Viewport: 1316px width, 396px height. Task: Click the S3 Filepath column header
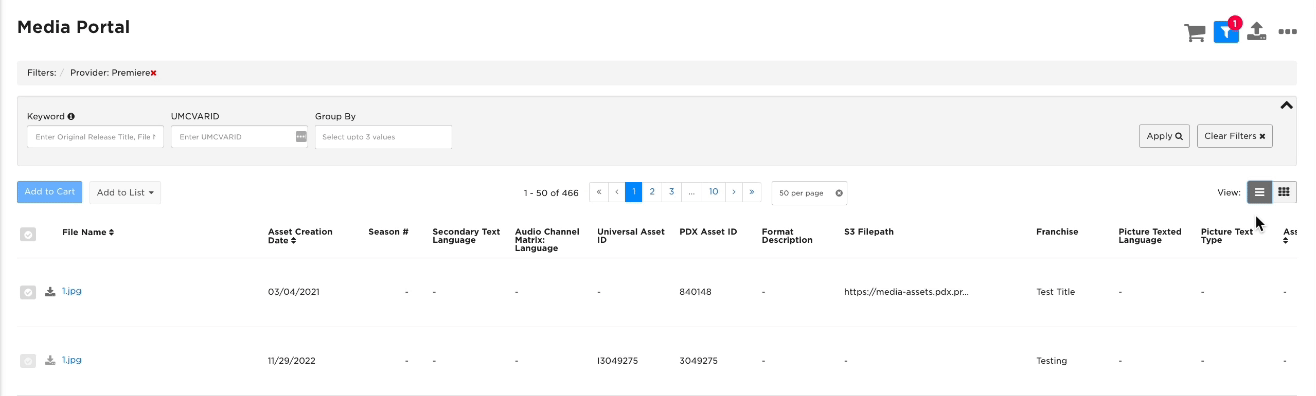tap(868, 232)
